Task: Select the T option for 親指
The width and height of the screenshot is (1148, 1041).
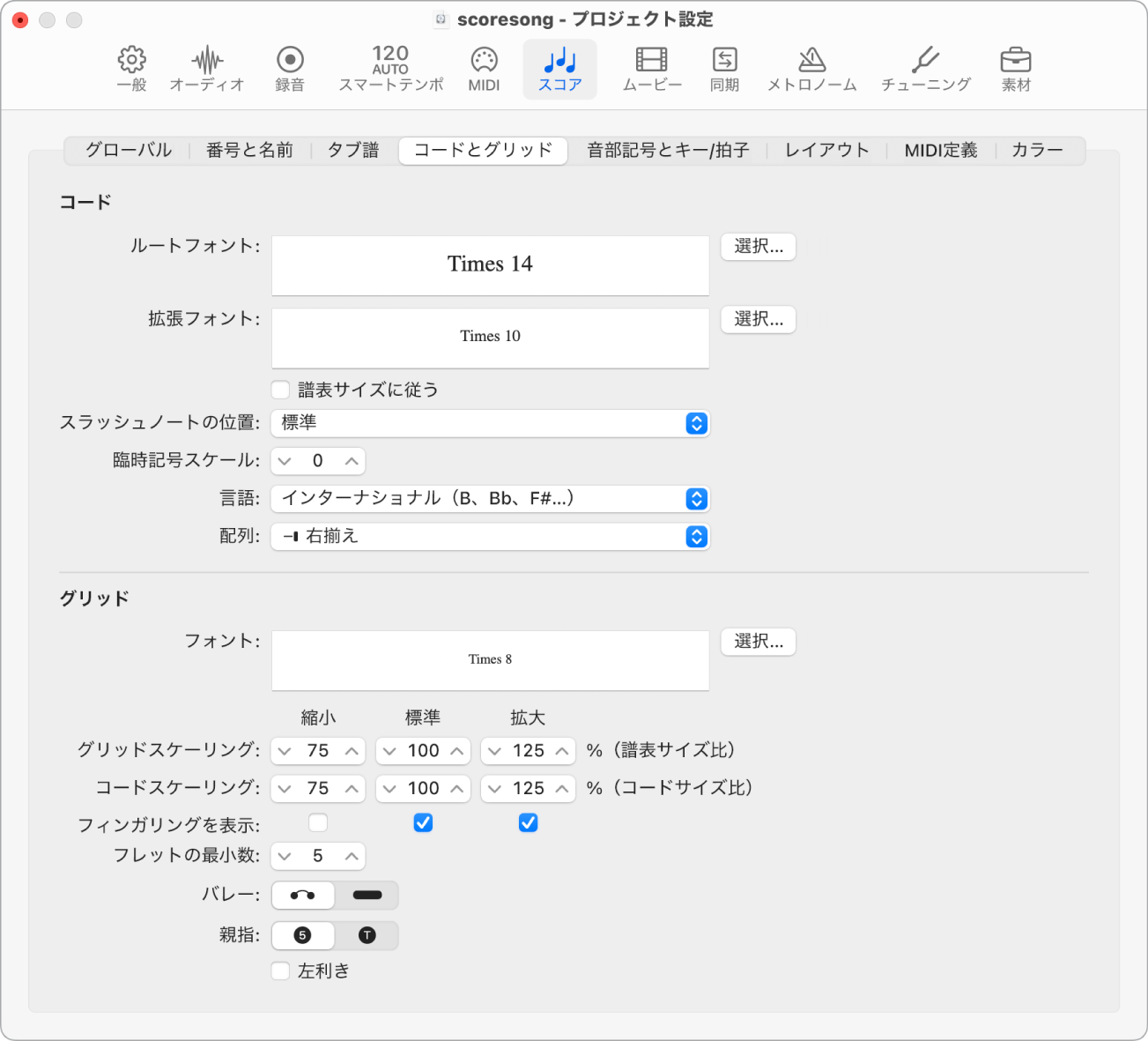Action: [x=367, y=935]
